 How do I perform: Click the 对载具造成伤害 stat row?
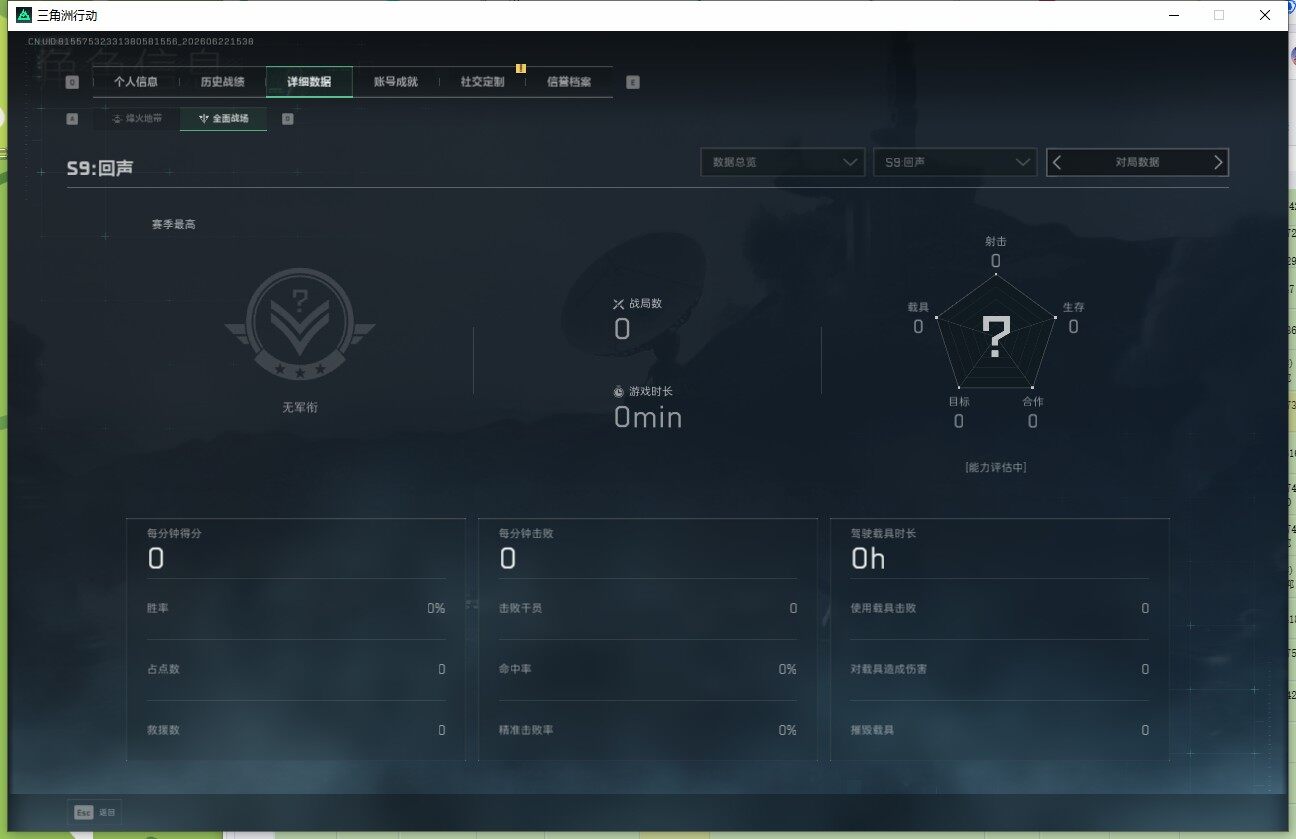(x=1000, y=669)
